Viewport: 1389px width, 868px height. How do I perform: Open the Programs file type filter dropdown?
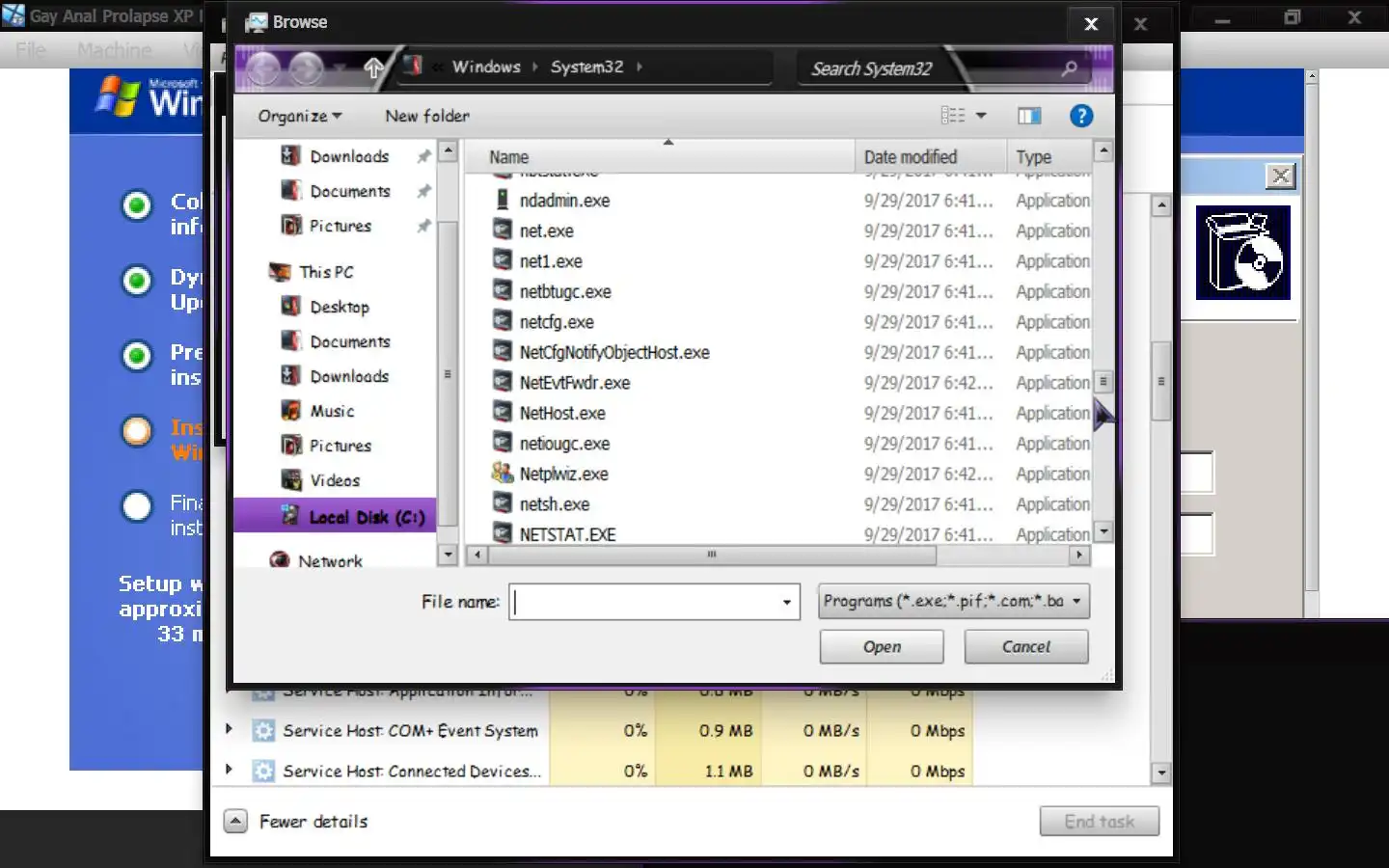pos(954,601)
